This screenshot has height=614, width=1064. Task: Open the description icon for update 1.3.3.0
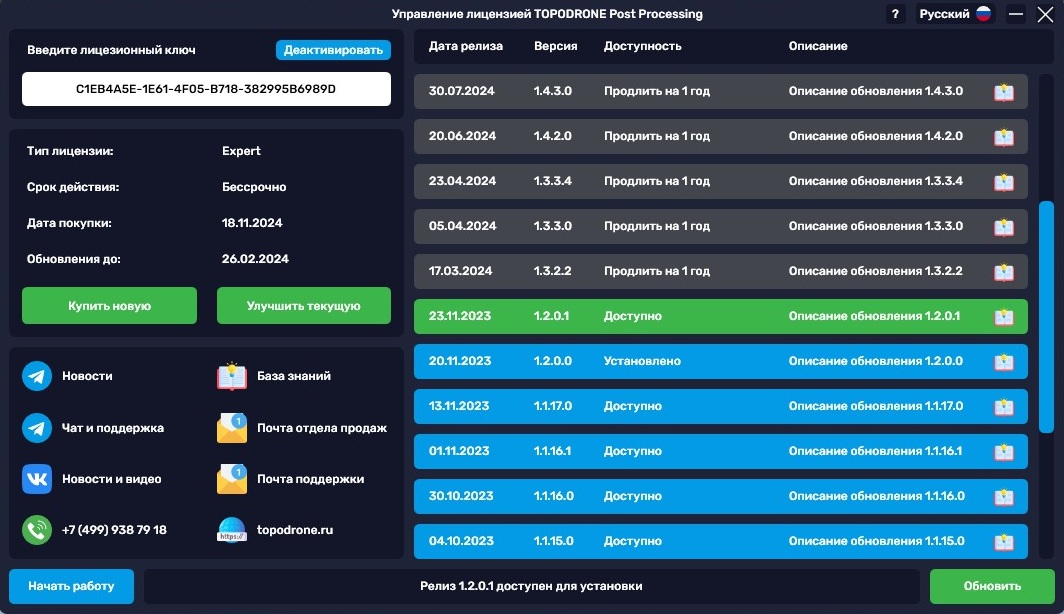coord(1004,227)
